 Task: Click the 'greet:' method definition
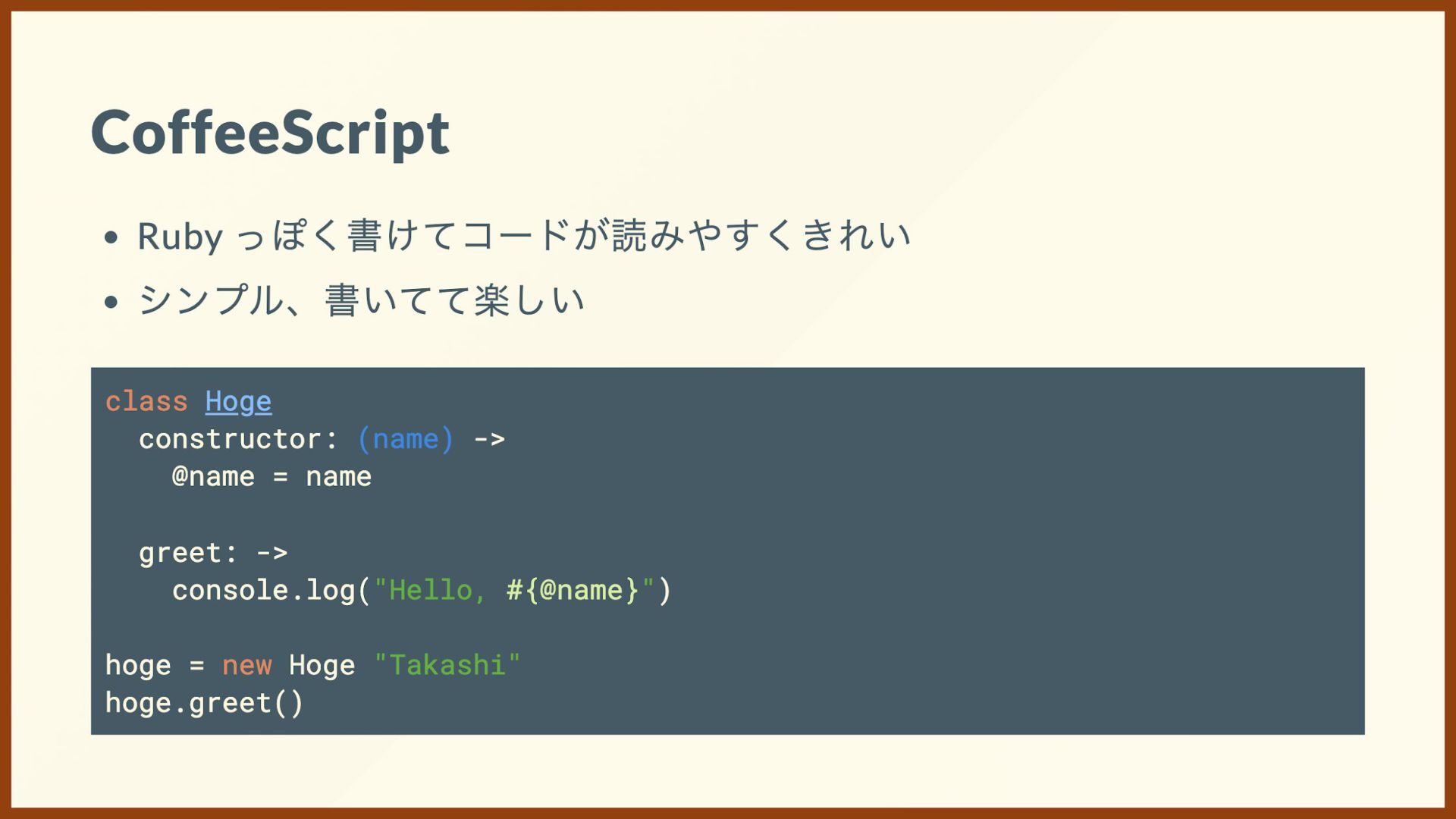click(x=188, y=553)
